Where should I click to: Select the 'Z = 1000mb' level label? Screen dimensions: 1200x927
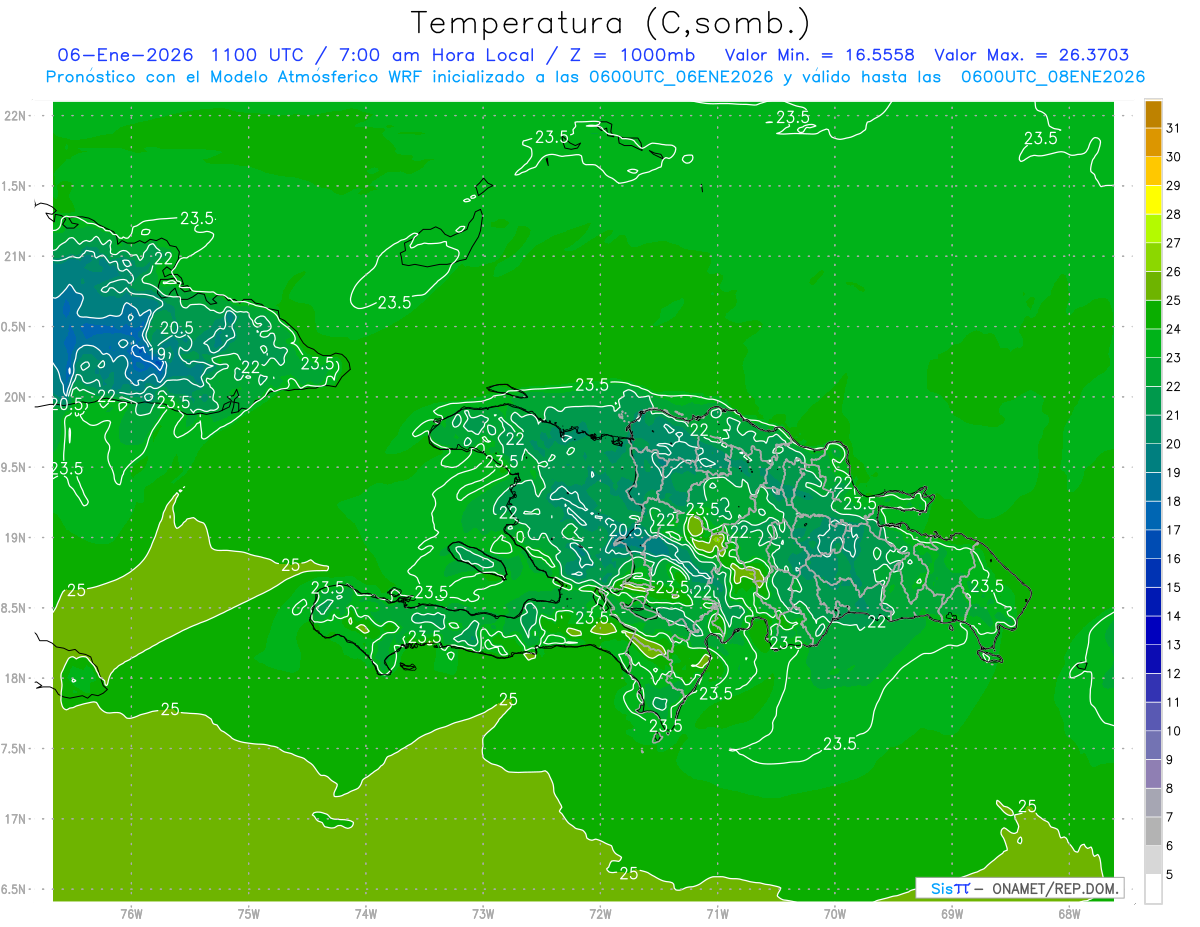(x=631, y=55)
